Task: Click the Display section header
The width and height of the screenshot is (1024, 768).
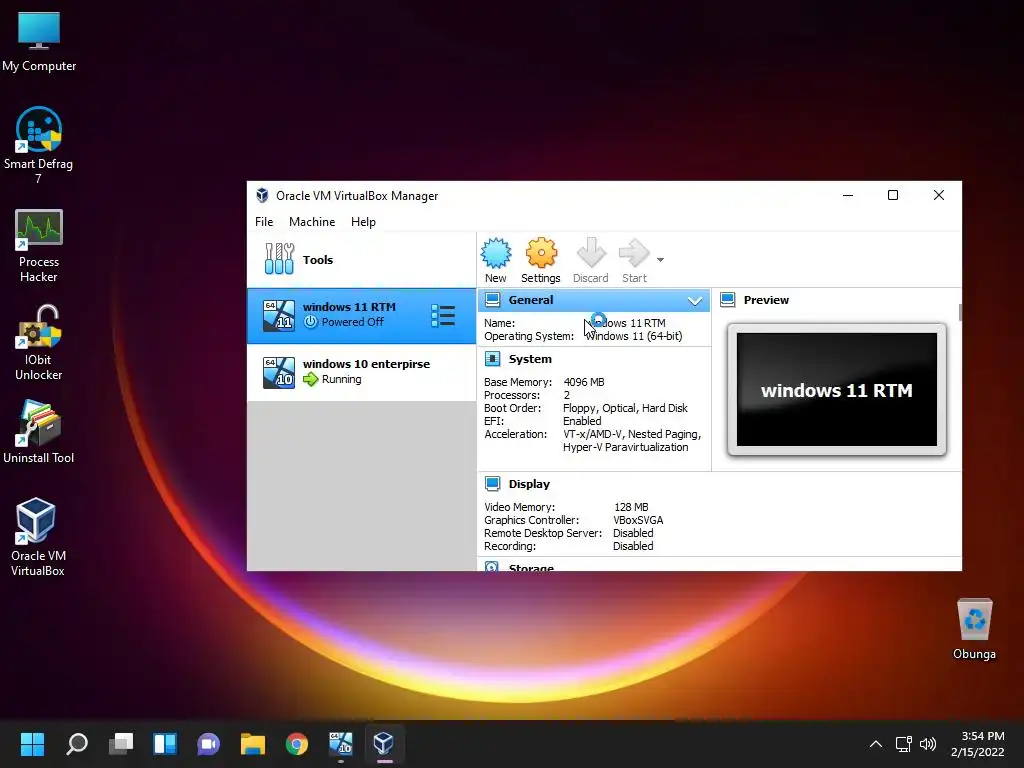Action: (529, 484)
